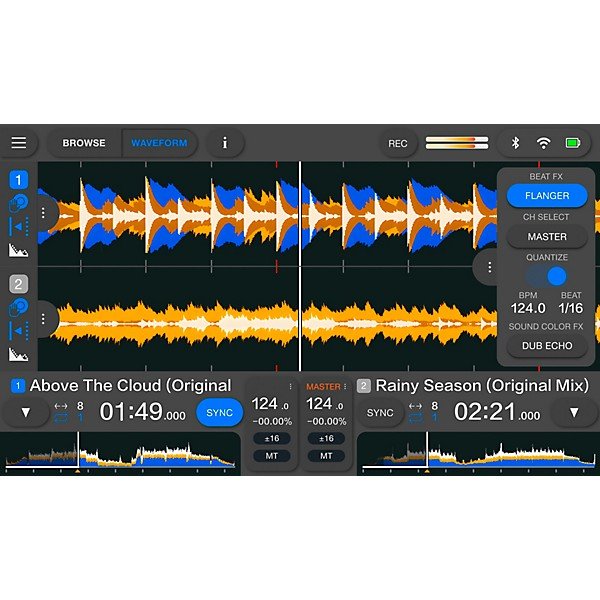The image size is (600, 600).
Task: Open the DUB ECHO sound color FX selector
Action: coord(547,346)
